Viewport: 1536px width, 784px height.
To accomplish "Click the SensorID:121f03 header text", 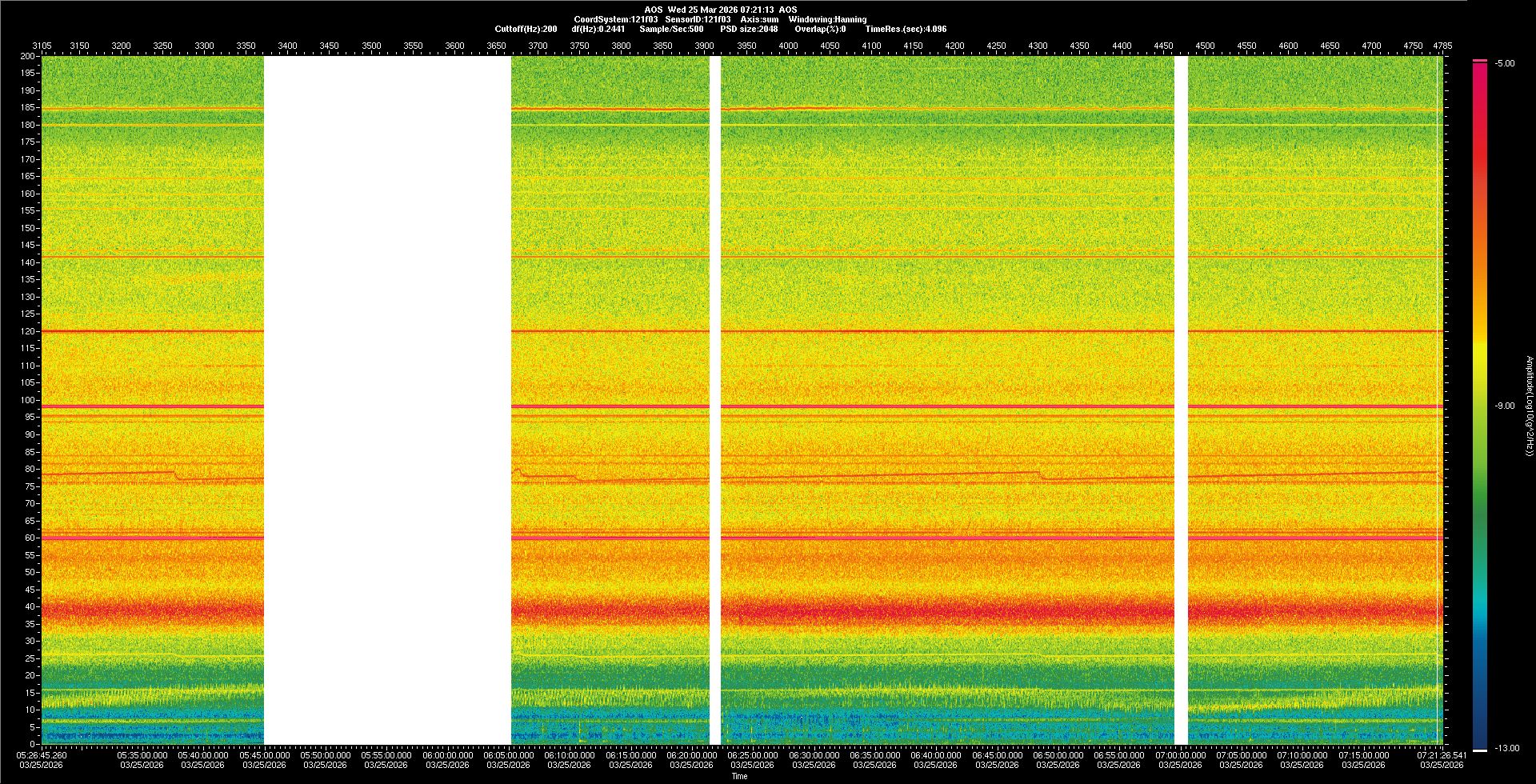I will pyautogui.click(x=698, y=19).
